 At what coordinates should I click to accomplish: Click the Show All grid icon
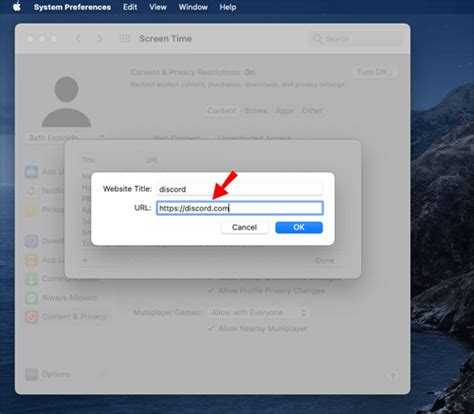[x=125, y=38]
